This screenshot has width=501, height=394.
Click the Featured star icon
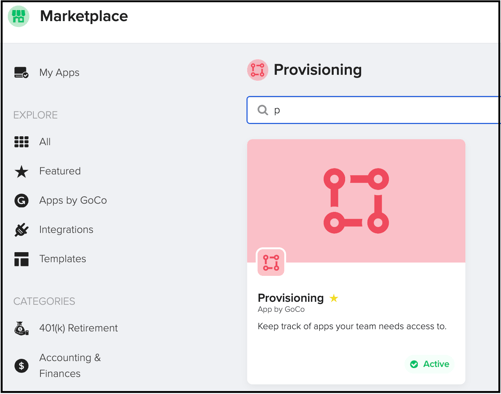[21, 171]
